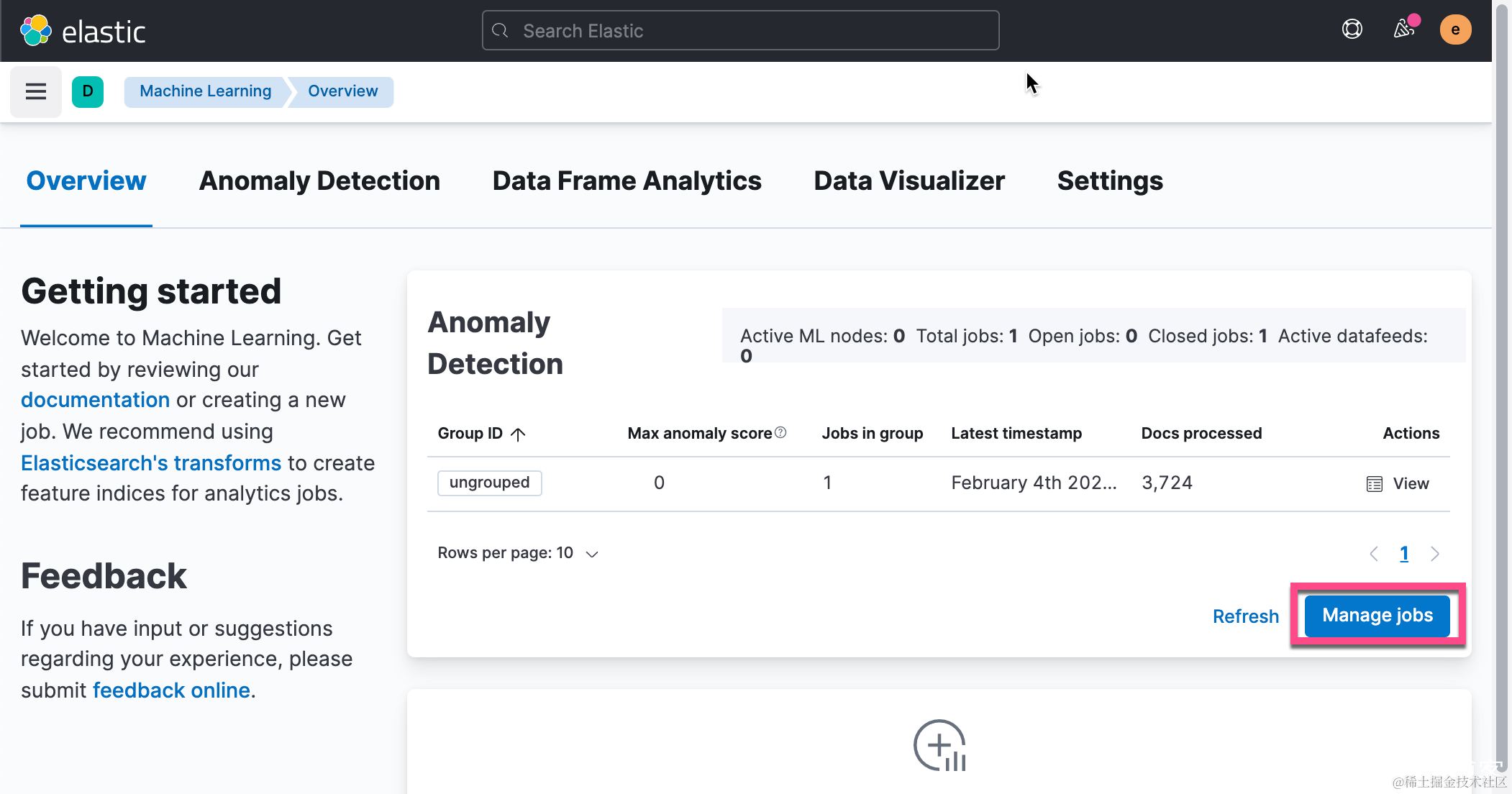The width and height of the screenshot is (1512, 794).
Task: Click the Elastic logo icon
Action: pos(36,31)
